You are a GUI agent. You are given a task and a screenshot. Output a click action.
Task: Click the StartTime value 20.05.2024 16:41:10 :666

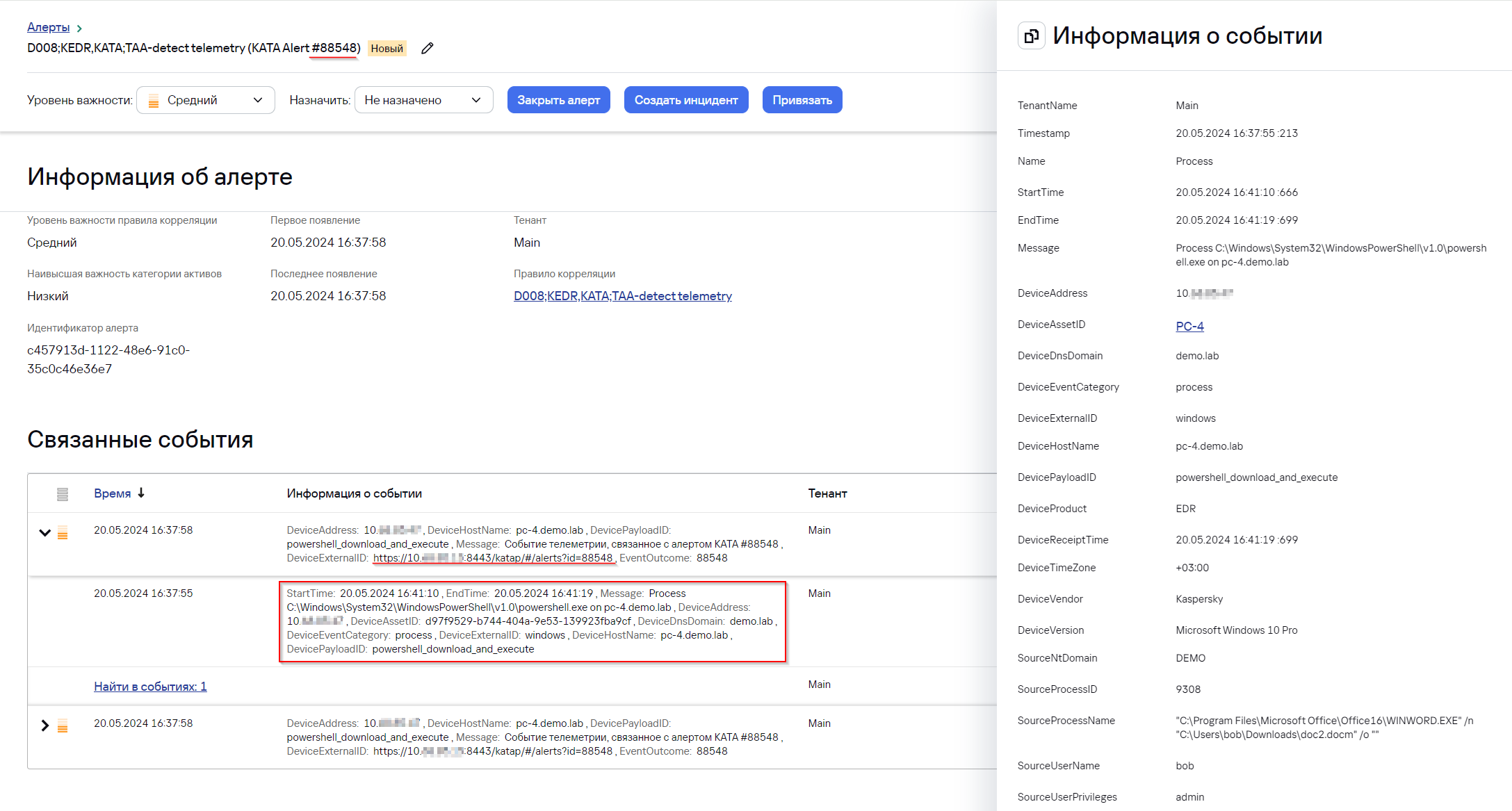tap(1237, 192)
